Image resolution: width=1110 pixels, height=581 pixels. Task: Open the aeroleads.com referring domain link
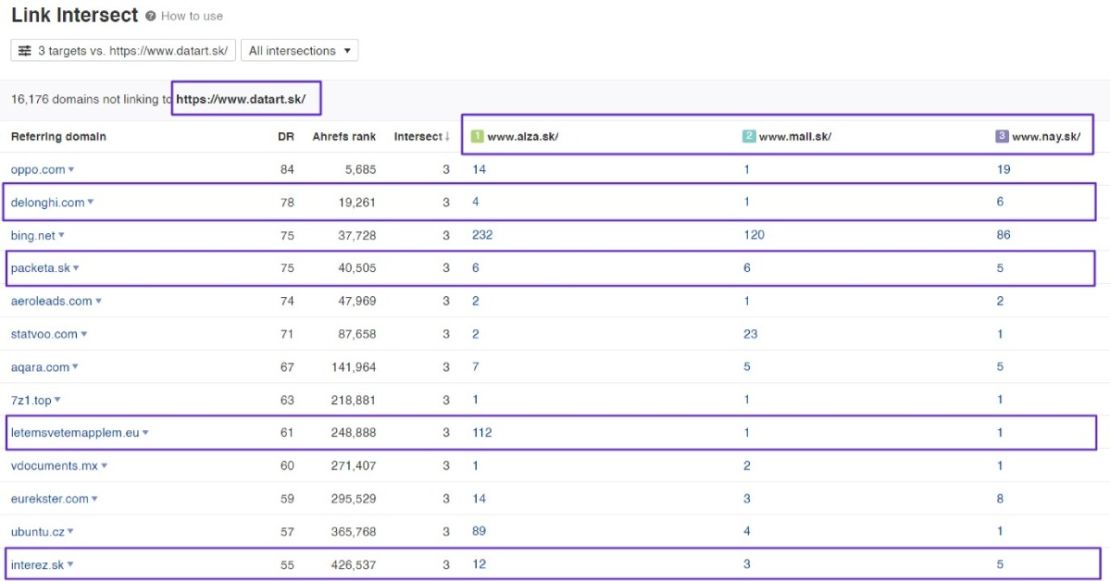coord(51,301)
